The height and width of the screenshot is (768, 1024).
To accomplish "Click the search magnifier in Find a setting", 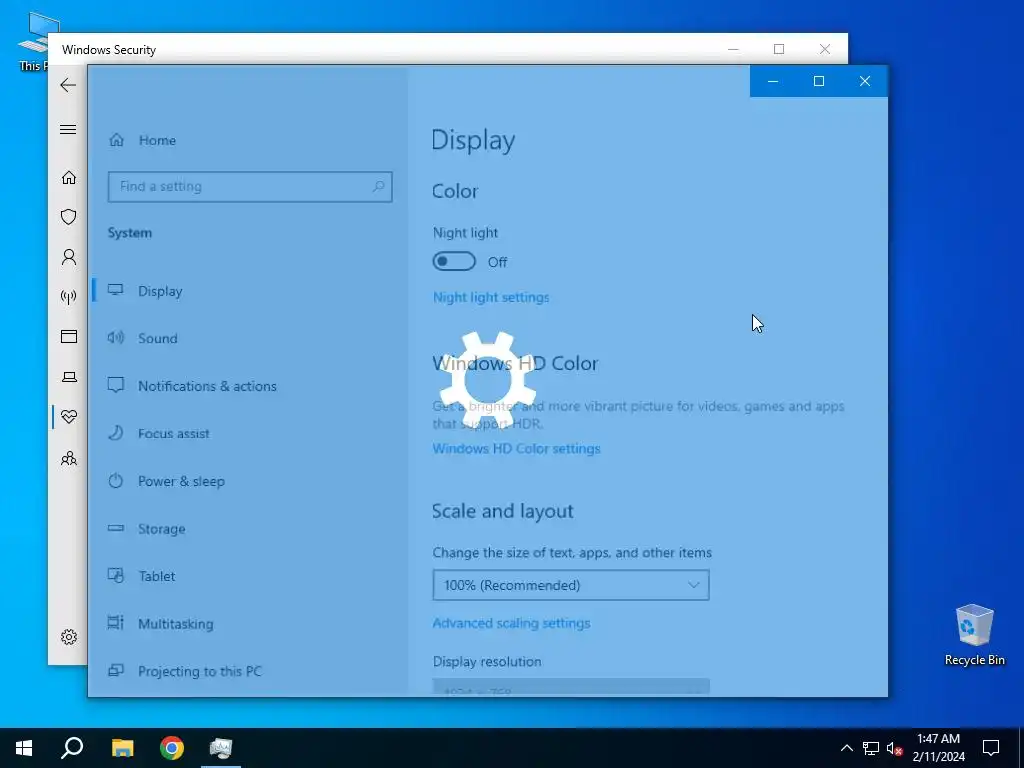I will click(378, 187).
